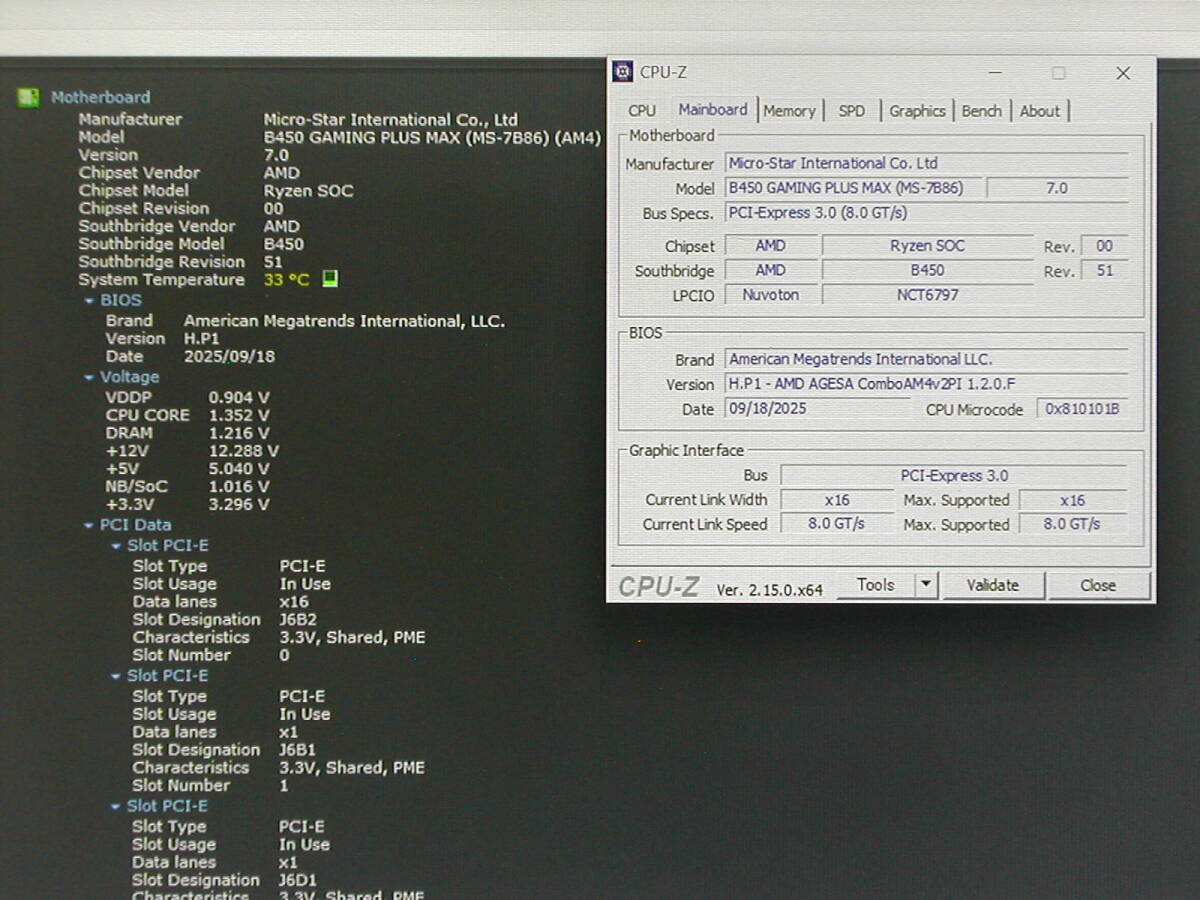Collapse the BIOS tree section
This screenshot has height=900, width=1200.
[89, 300]
